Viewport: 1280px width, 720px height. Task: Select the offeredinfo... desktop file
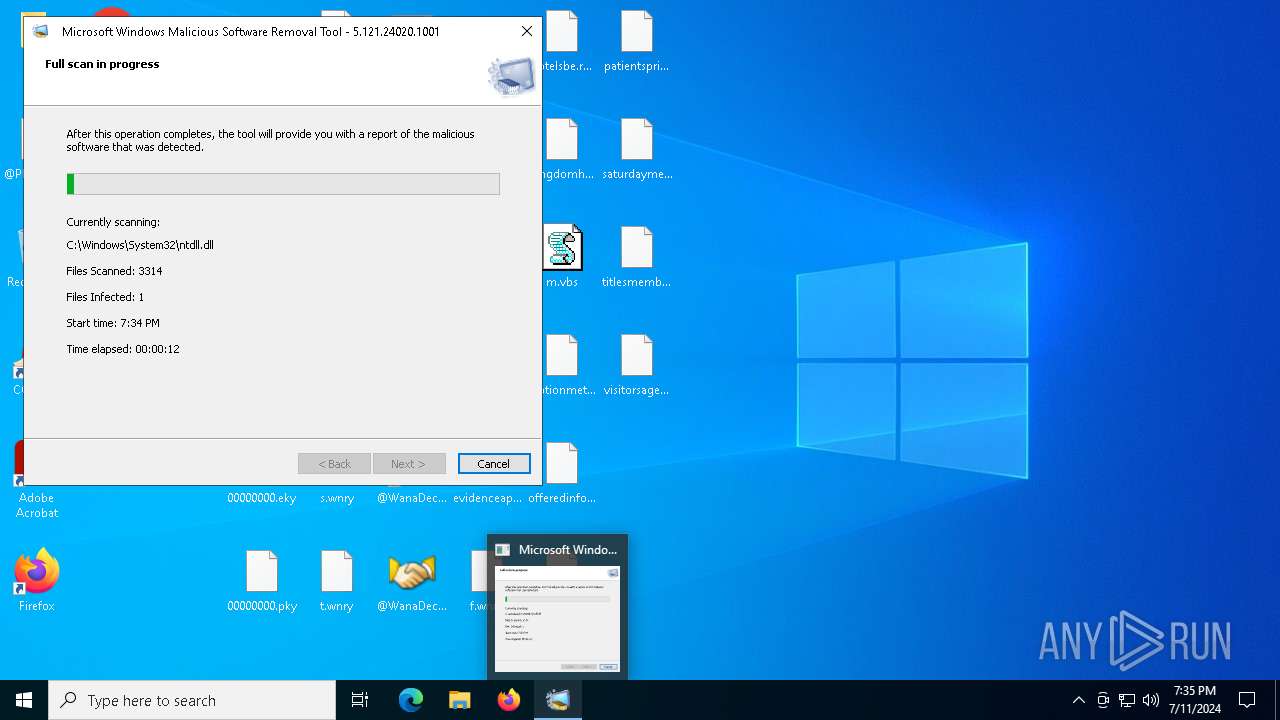pos(562,474)
